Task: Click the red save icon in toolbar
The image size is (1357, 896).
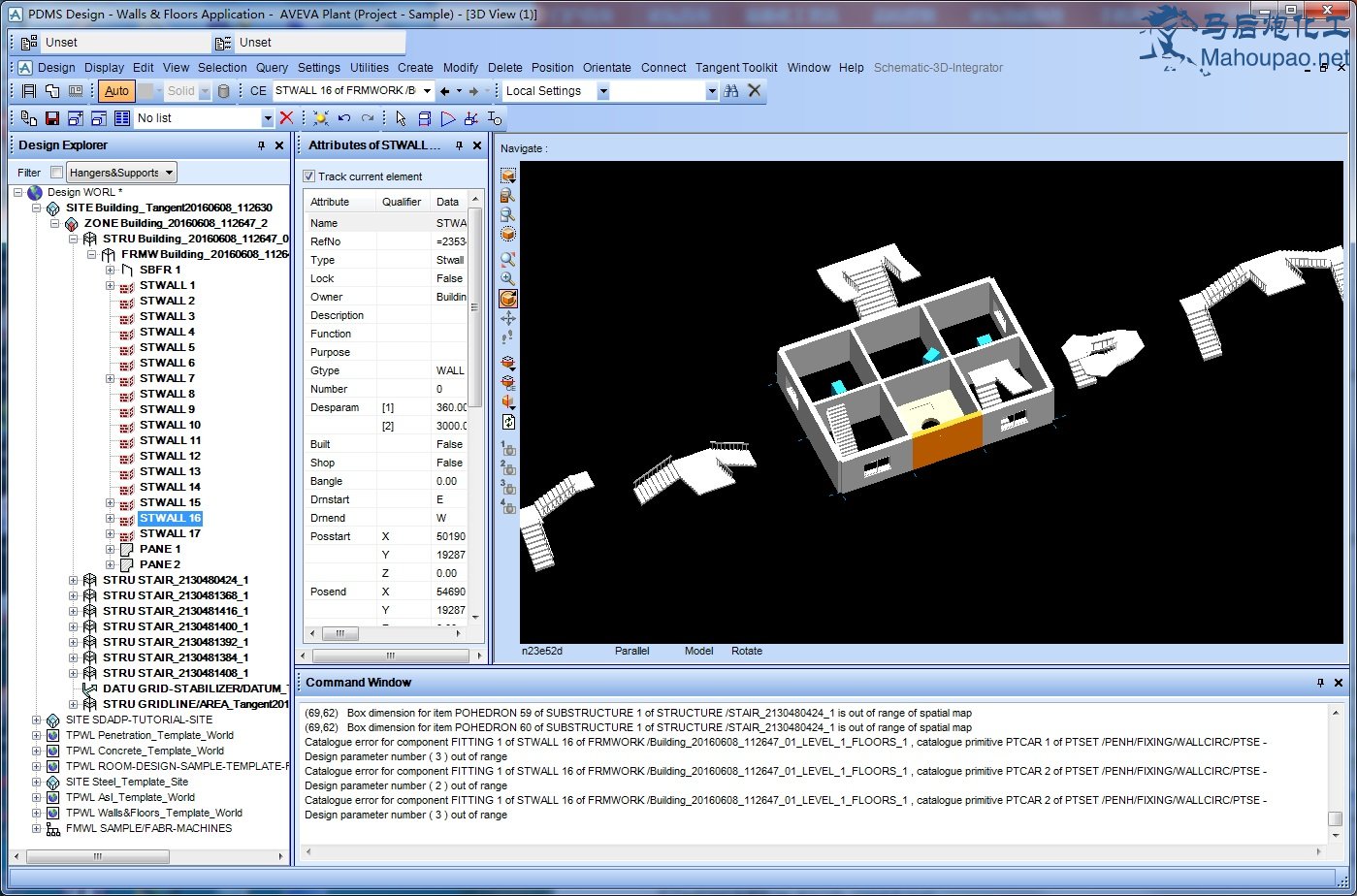Action: [x=52, y=118]
